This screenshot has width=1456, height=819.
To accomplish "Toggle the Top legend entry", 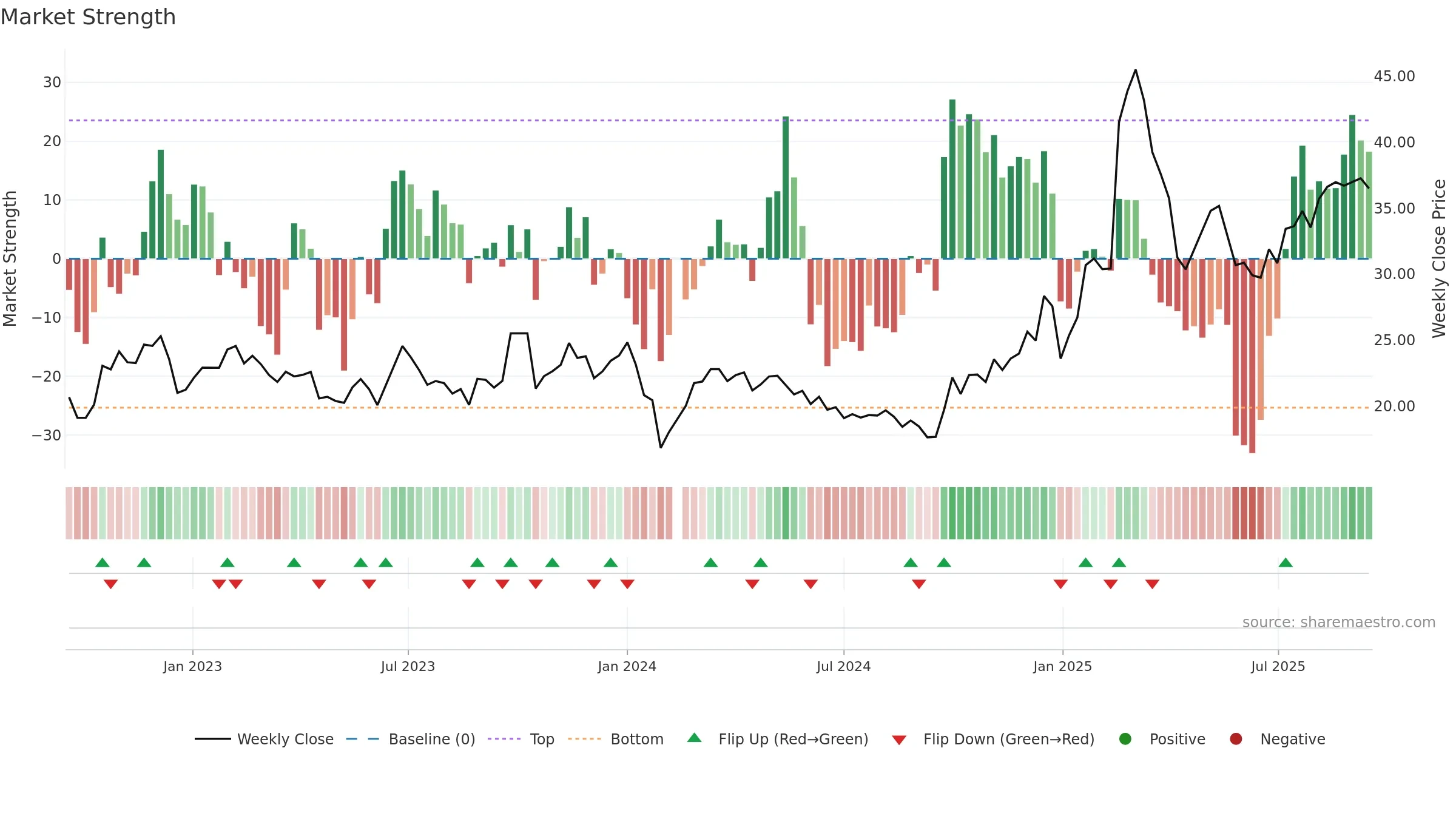I will point(521,739).
